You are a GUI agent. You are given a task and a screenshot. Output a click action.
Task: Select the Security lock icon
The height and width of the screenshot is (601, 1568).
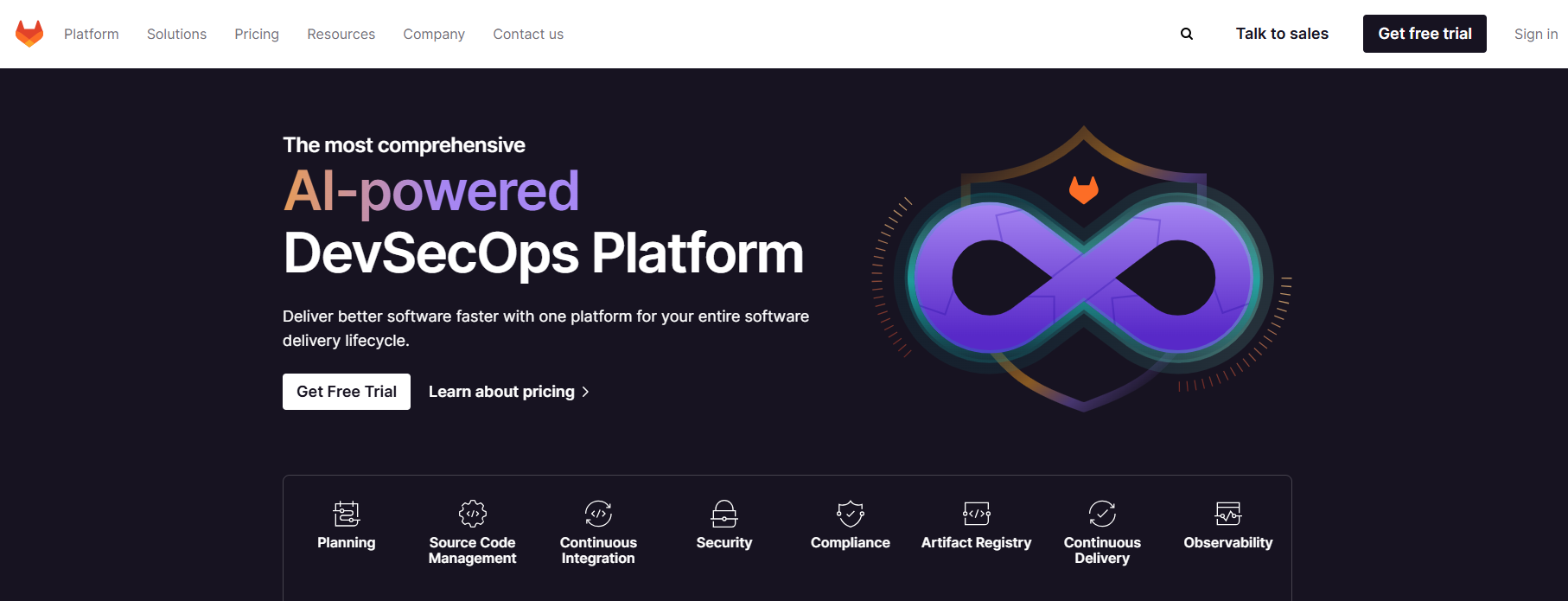724,514
